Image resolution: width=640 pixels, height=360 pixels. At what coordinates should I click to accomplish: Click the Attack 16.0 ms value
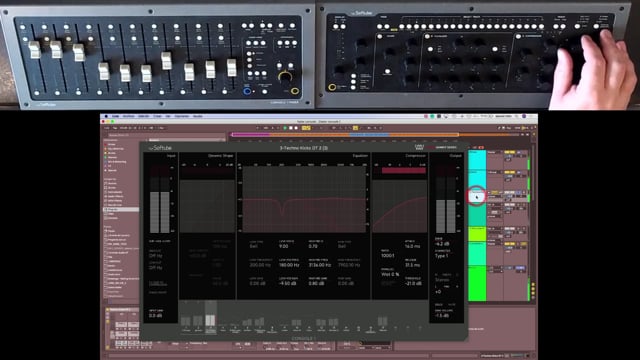pos(412,246)
